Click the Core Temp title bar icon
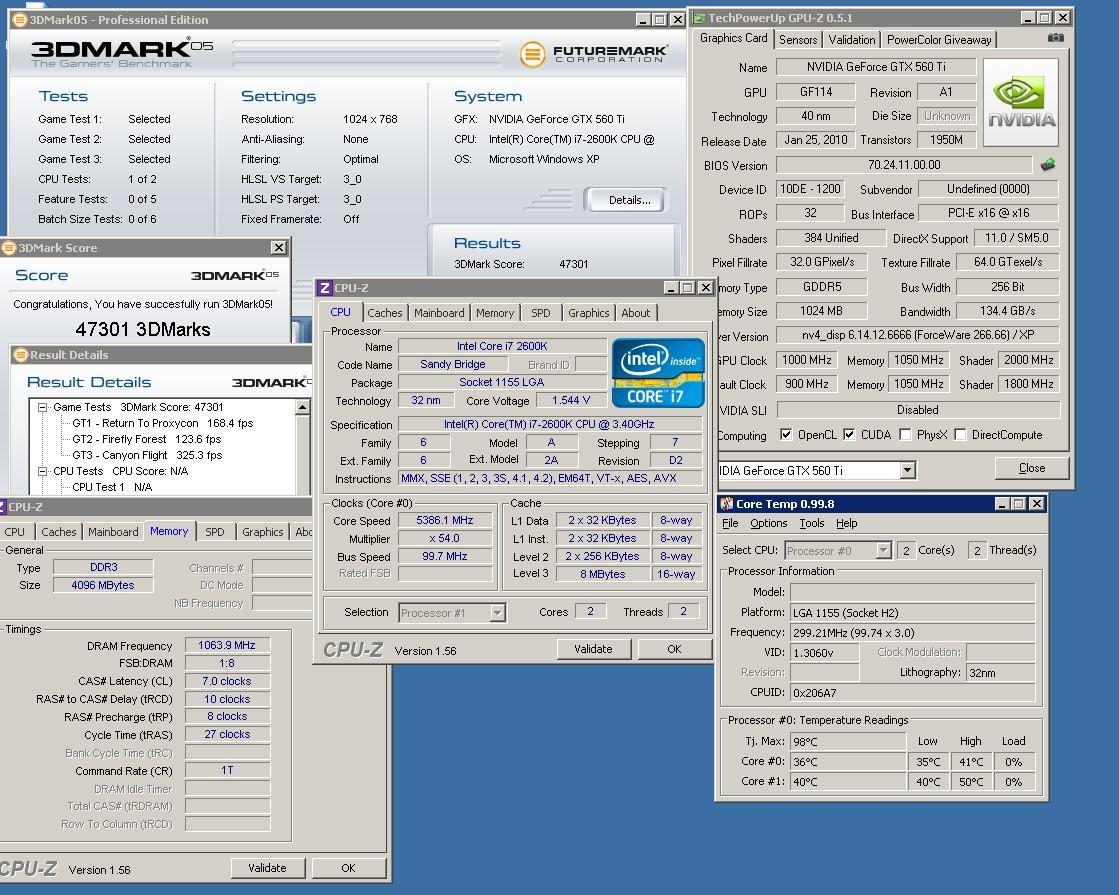Image resolution: width=1119 pixels, height=895 pixels. coord(726,504)
